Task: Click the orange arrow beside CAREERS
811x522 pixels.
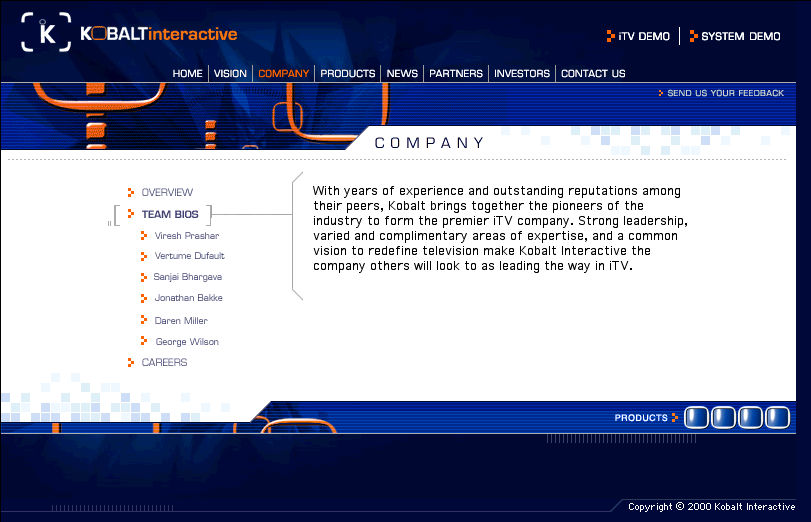Action: click(x=131, y=362)
